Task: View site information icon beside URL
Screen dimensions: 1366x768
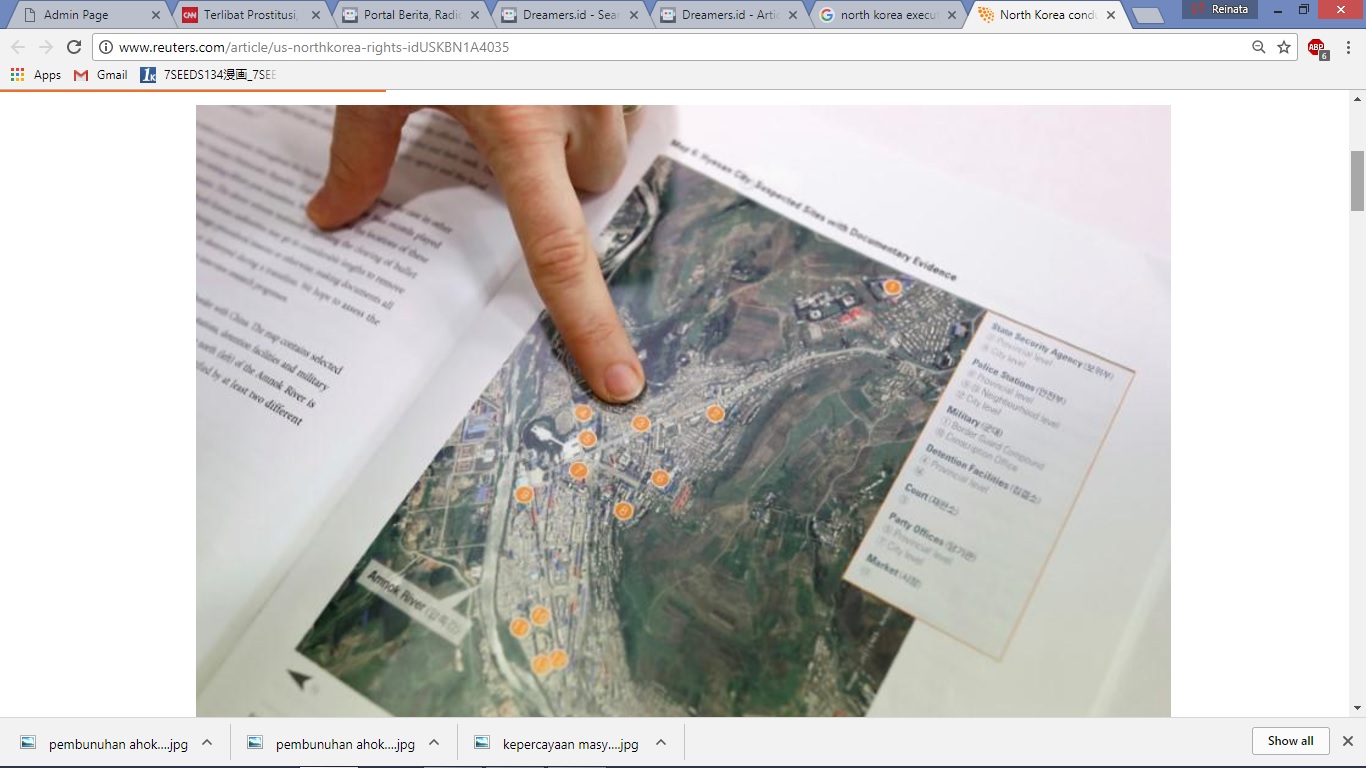Action: coord(106,47)
